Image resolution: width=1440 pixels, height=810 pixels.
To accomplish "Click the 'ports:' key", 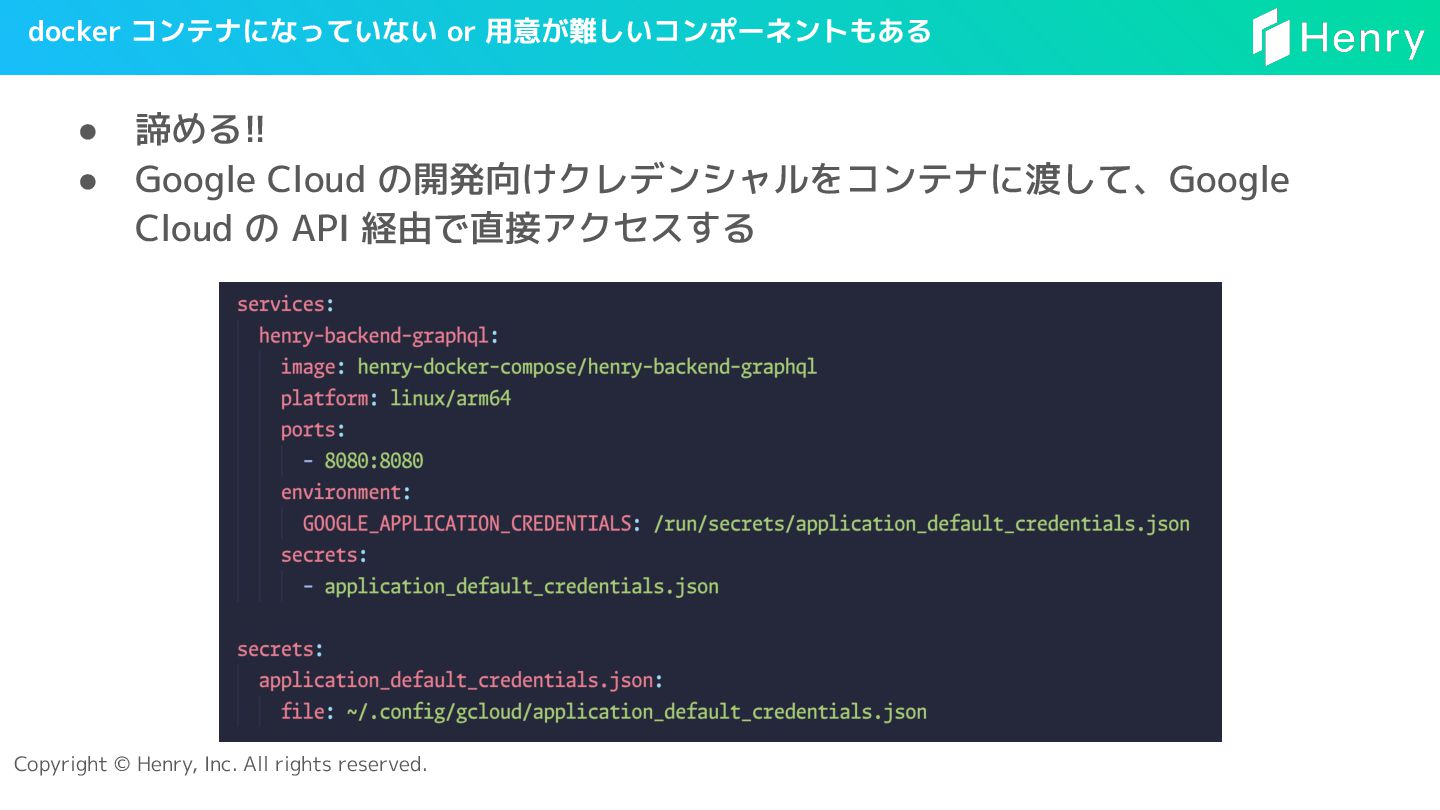I will coord(313,429).
